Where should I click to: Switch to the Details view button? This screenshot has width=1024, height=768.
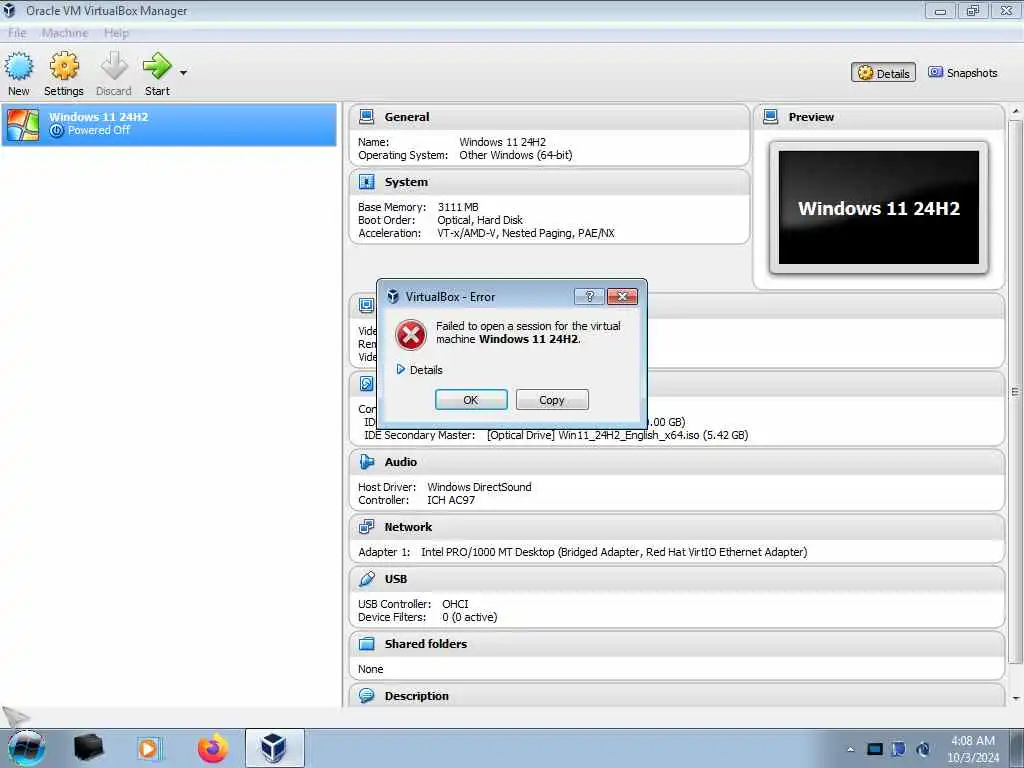click(883, 72)
